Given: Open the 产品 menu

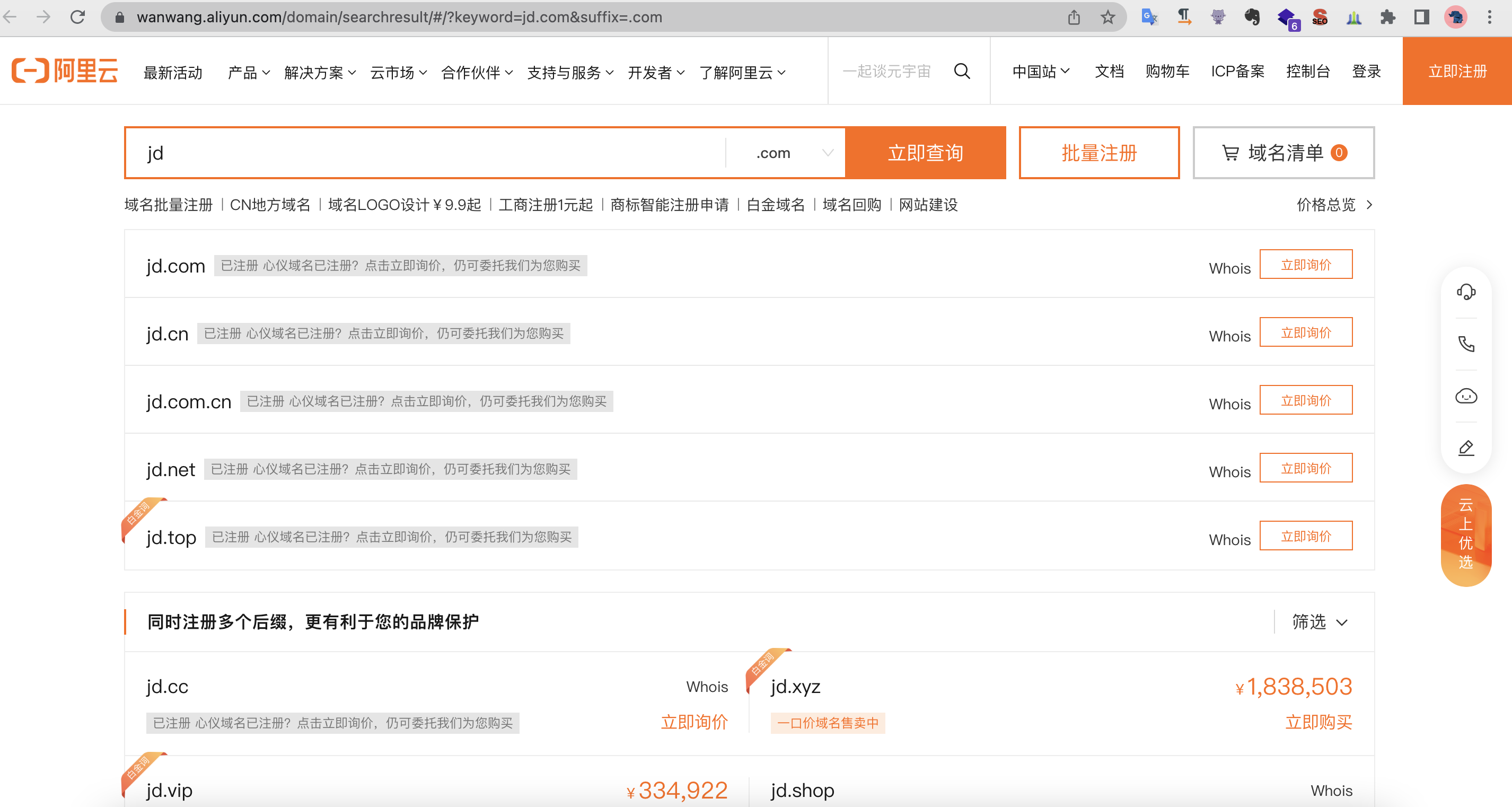Looking at the screenshot, I should pyautogui.click(x=248, y=73).
